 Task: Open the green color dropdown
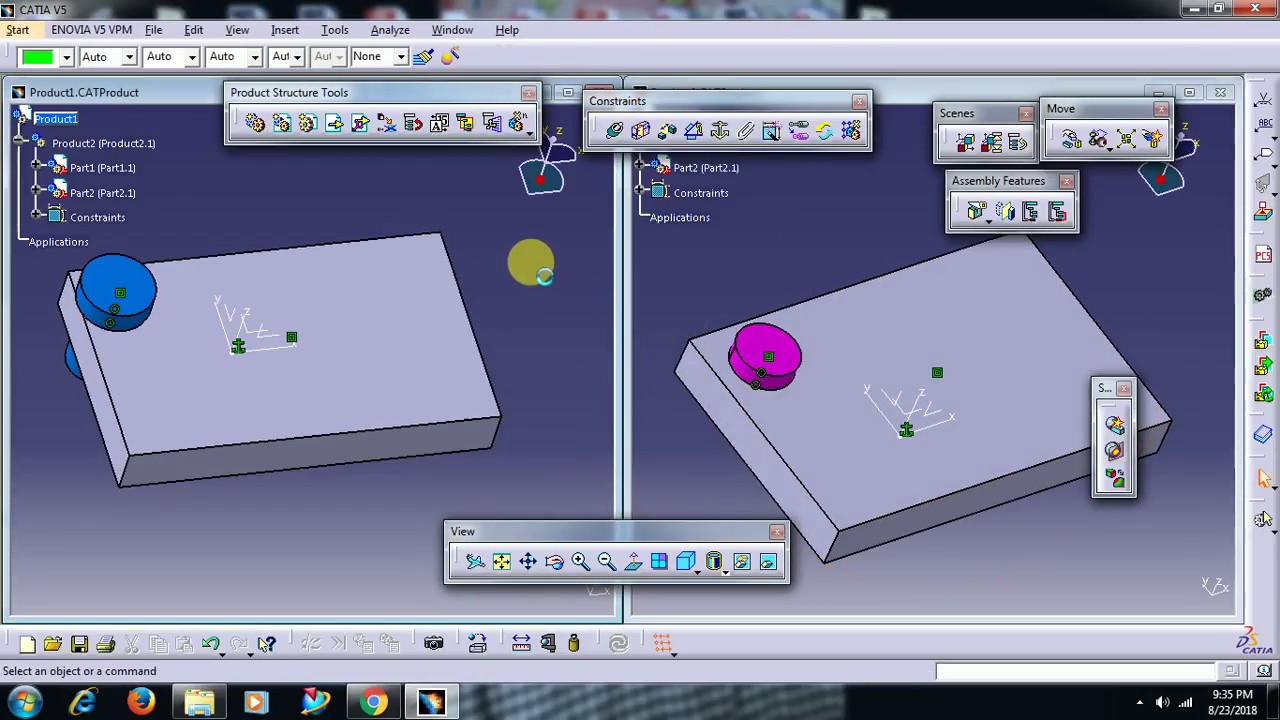click(66, 57)
